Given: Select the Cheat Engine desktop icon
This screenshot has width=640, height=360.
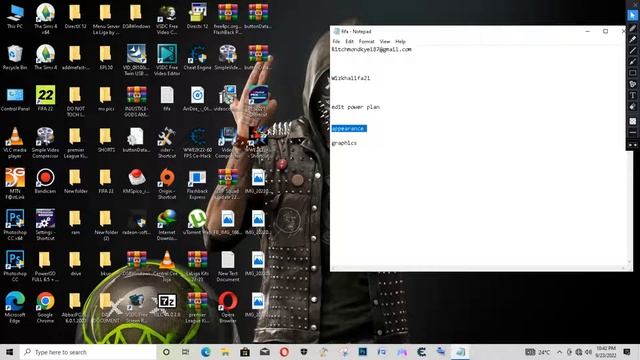Looking at the screenshot, I should click(x=197, y=57).
